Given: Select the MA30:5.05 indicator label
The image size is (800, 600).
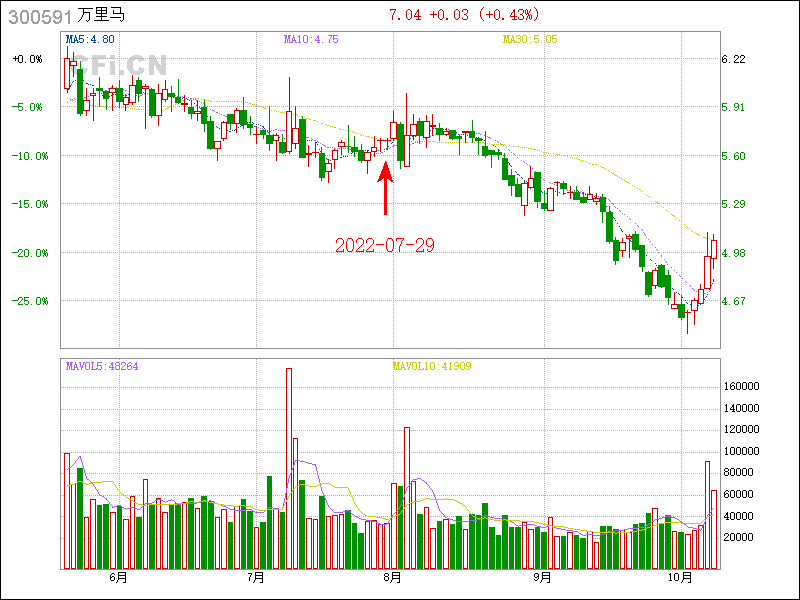Looking at the screenshot, I should (529, 39).
